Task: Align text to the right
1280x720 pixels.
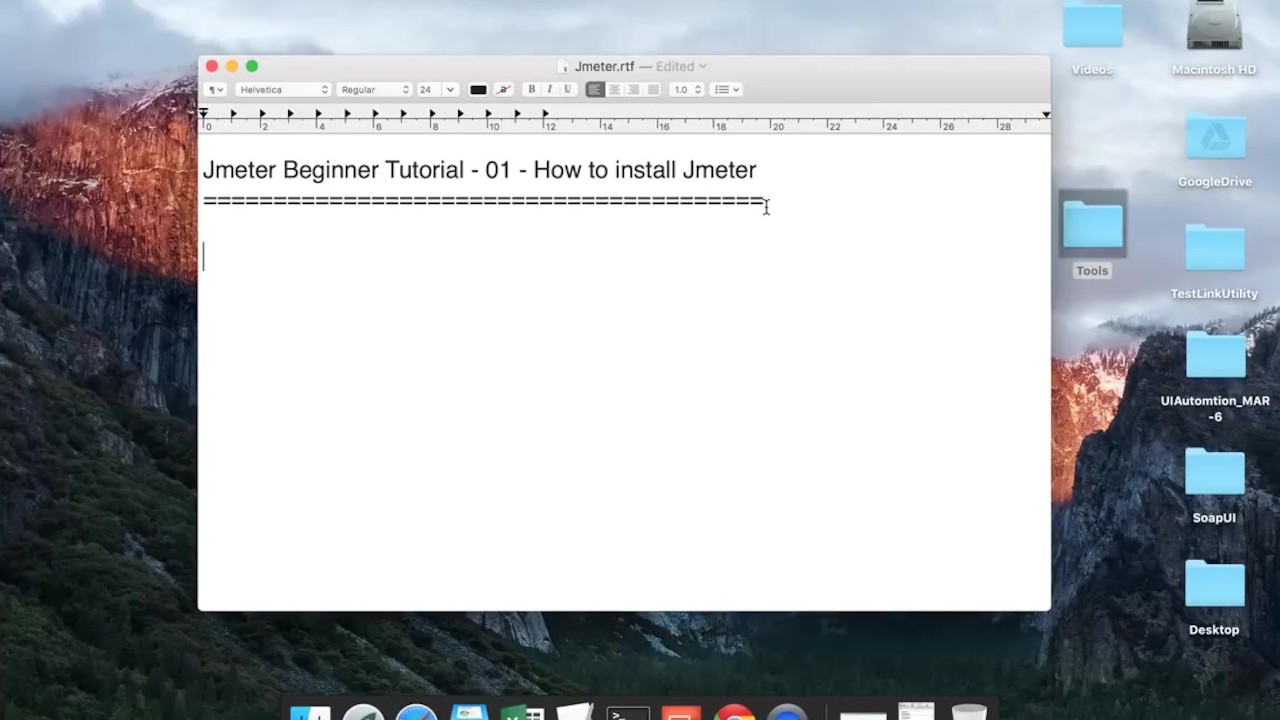Action: point(633,90)
